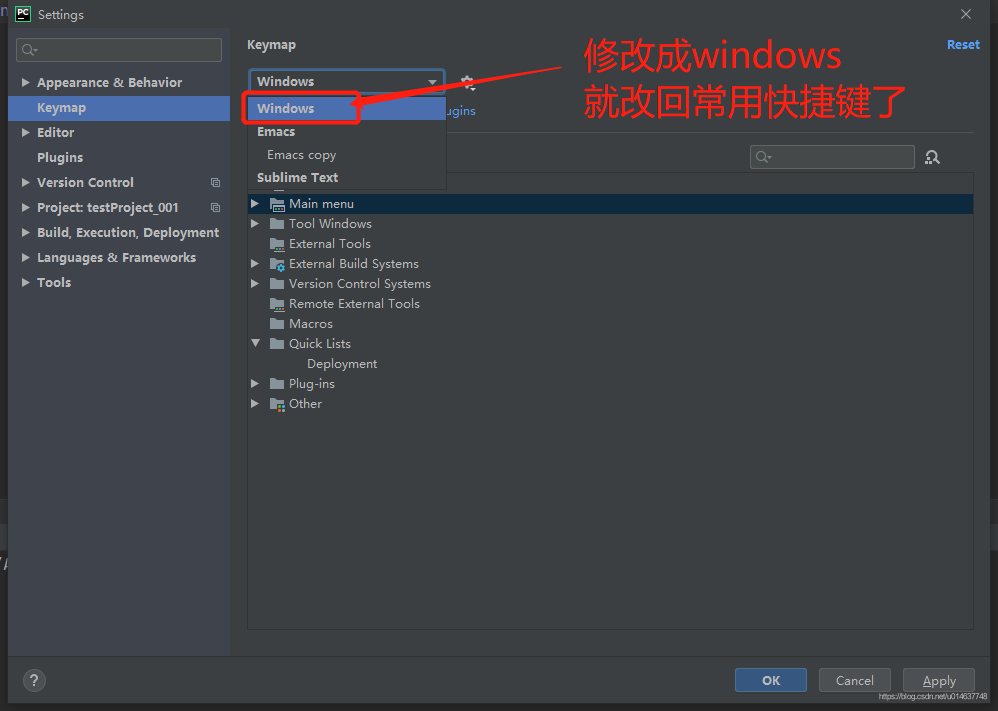Expand External Build Systems arrow
Viewport: 998px width, 711px height.
pyautogui.click(x=255, y=264)
